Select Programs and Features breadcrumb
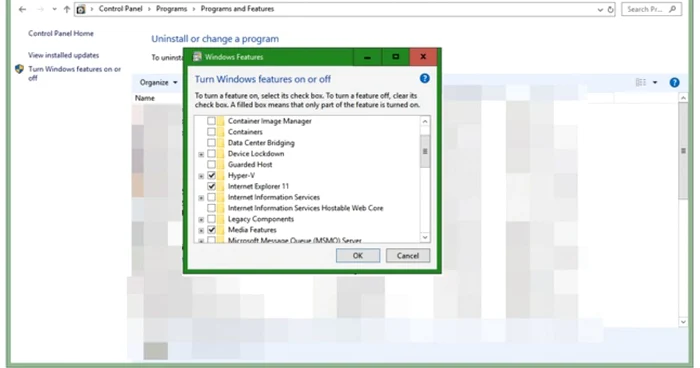Image resolution: width=700 pixels, height=368 pixels. point(237,9)
